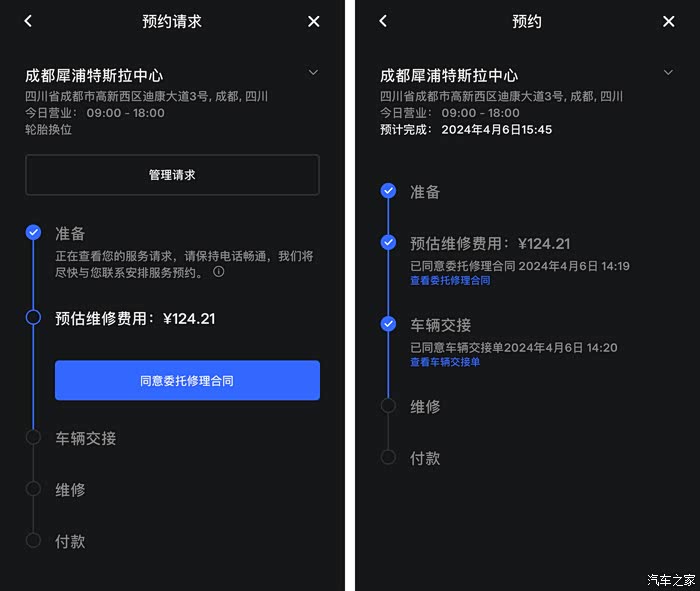Agree via 同意委托修理合同 button
700x591 pixels.
(x=188, y=380)
